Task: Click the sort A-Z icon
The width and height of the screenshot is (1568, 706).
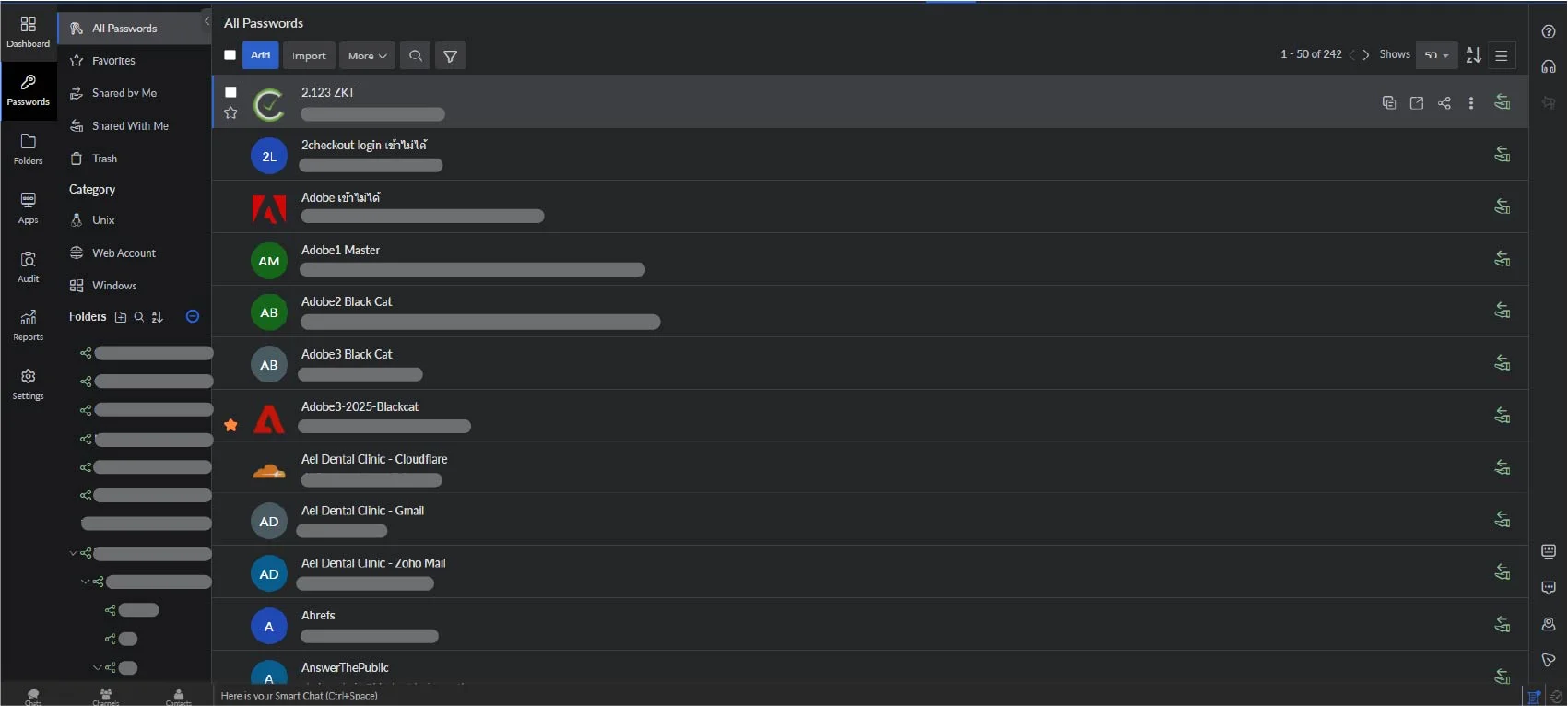Action: pos(1473,55)
